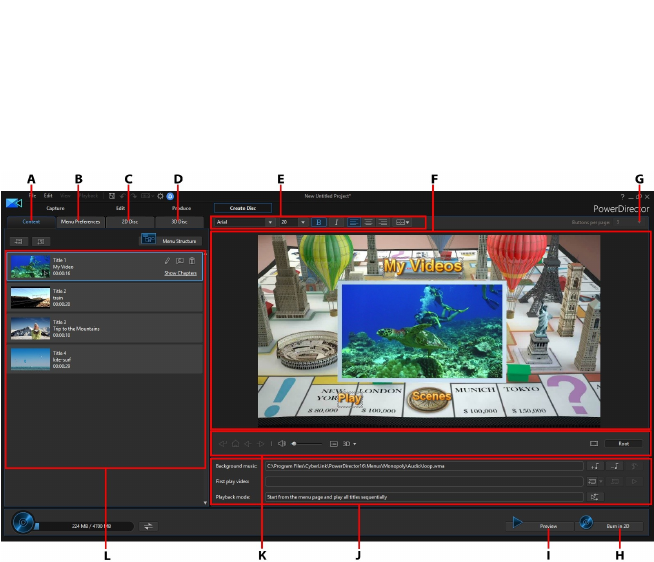
Task: Click the Burn in 2D button
Action: click(x=609, y=525)
